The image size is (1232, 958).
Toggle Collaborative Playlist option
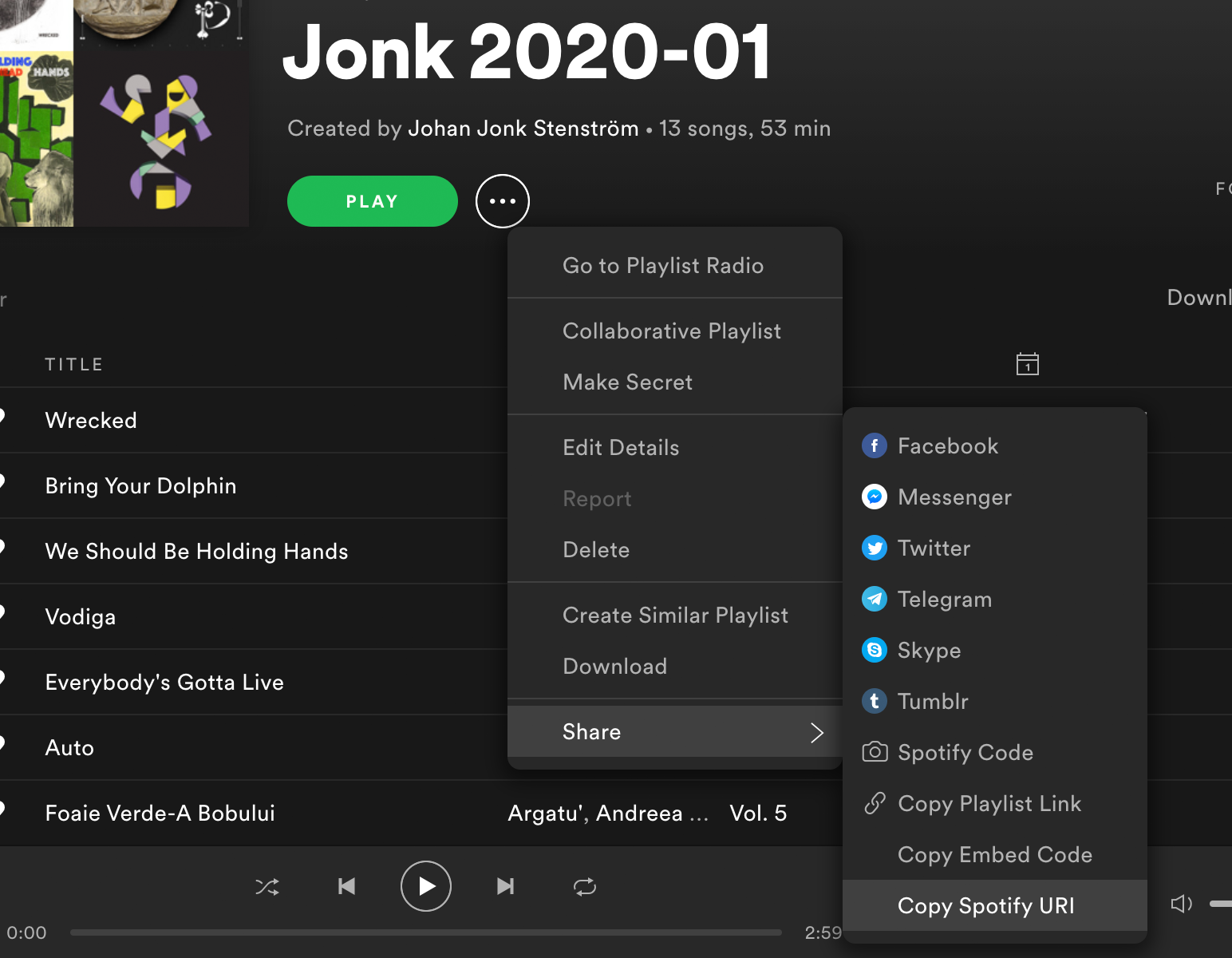click(x=675, y=331)
